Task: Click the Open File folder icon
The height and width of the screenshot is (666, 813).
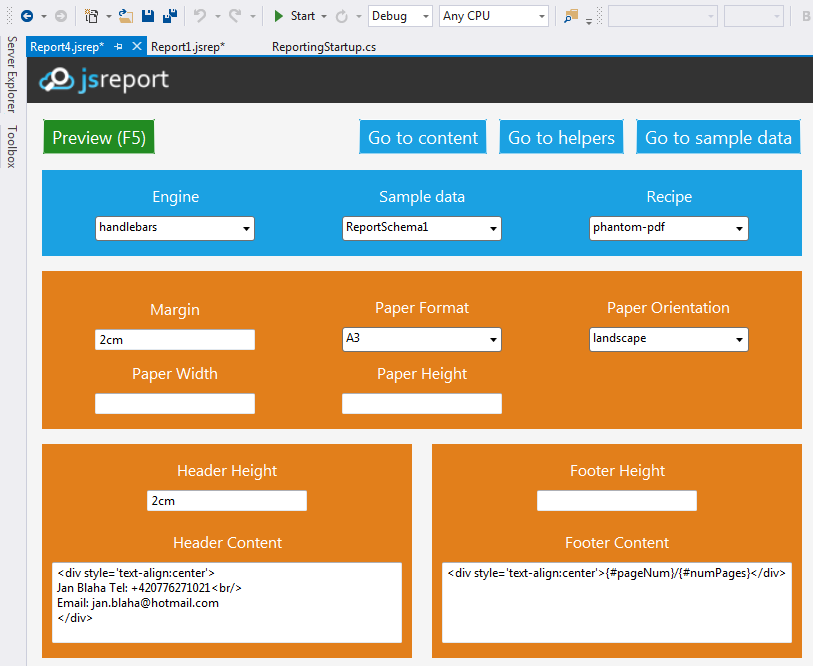Action: [x=125, y=16]
